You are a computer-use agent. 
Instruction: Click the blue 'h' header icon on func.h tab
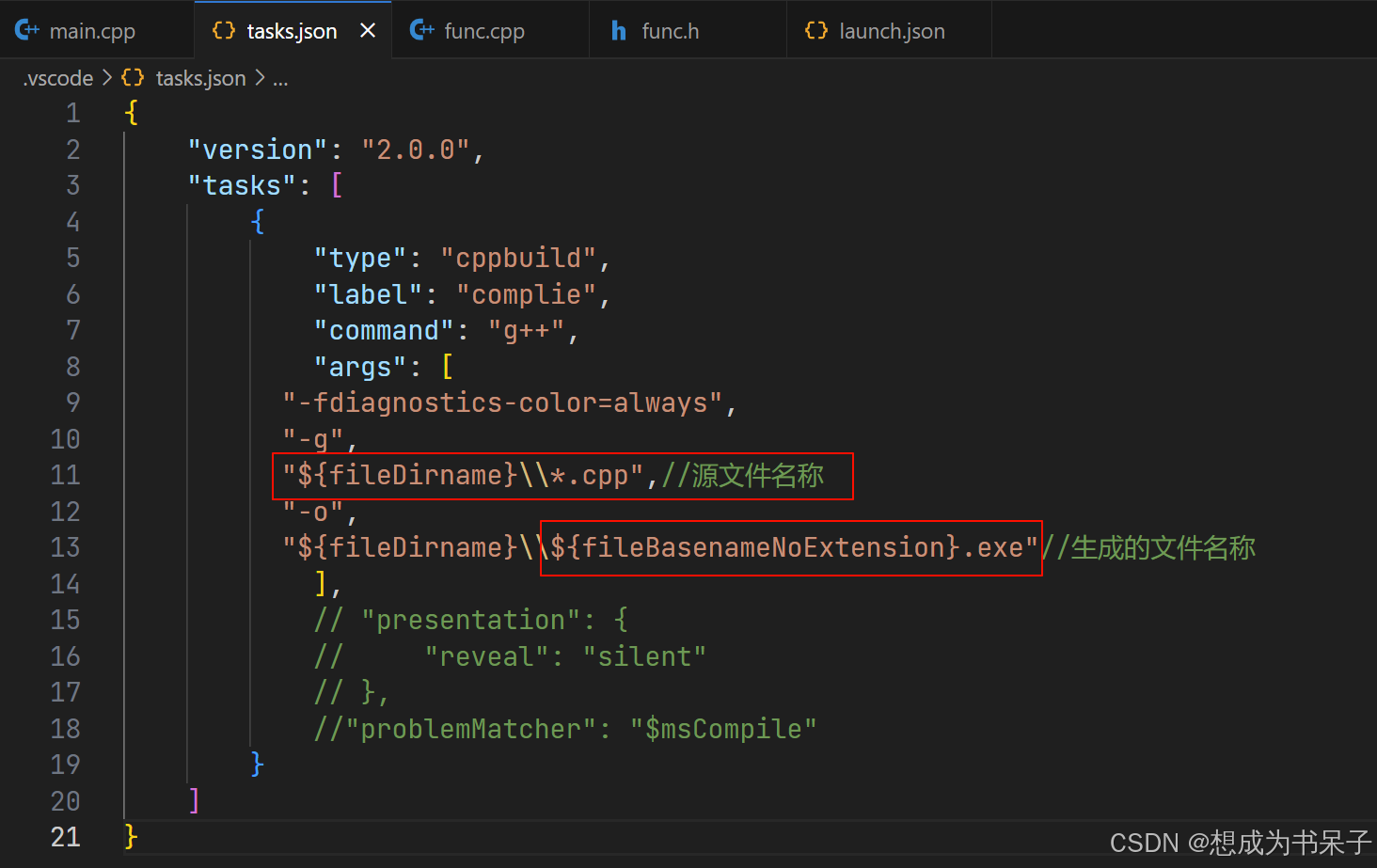(x=618, y=29)
